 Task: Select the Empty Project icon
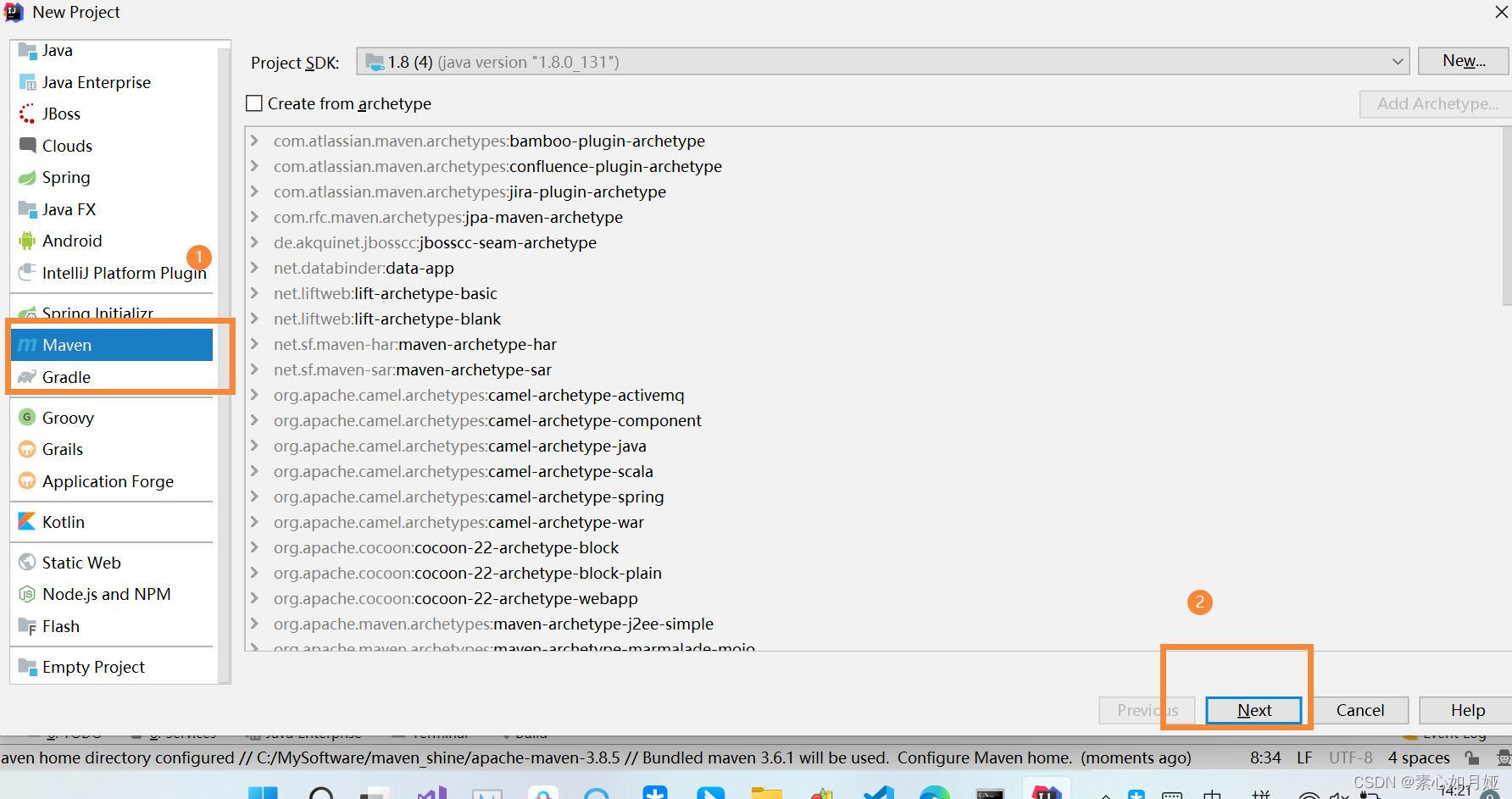click(x=27, y=667)
